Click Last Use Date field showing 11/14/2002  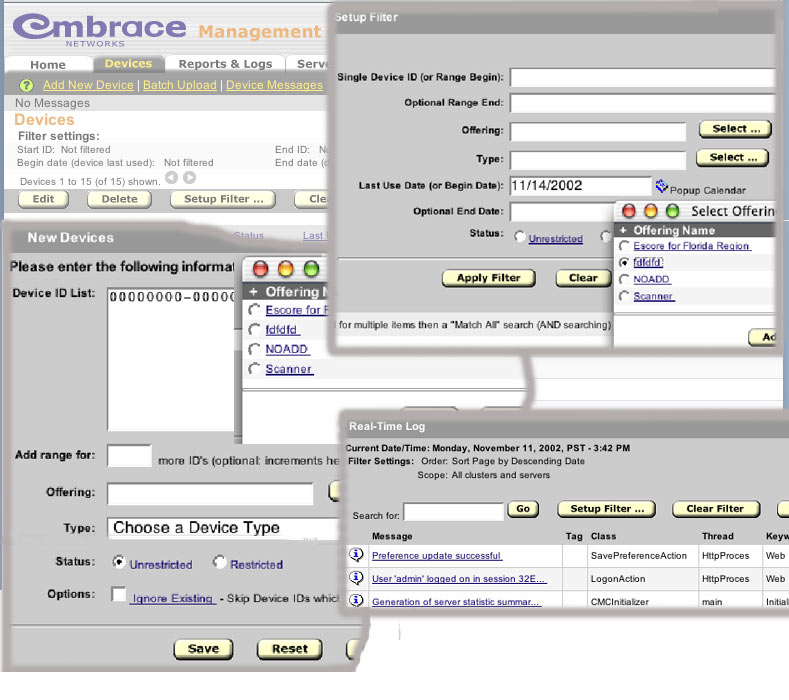tap(581, 186)
